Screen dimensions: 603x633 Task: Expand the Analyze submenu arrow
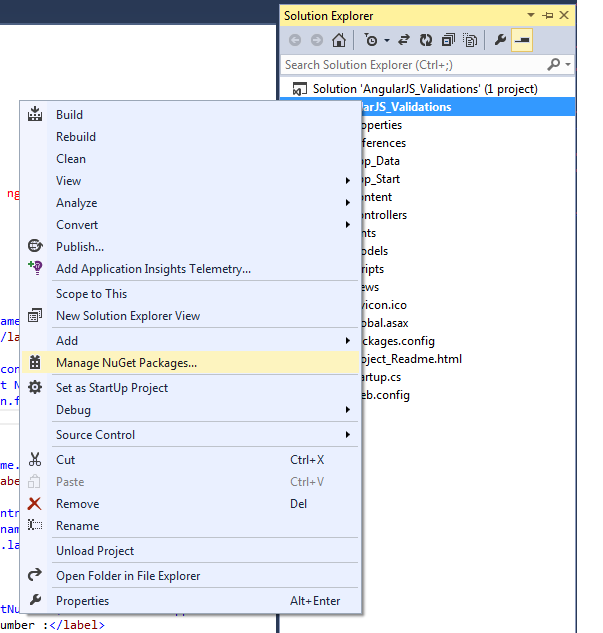click(x=348, y=203)
